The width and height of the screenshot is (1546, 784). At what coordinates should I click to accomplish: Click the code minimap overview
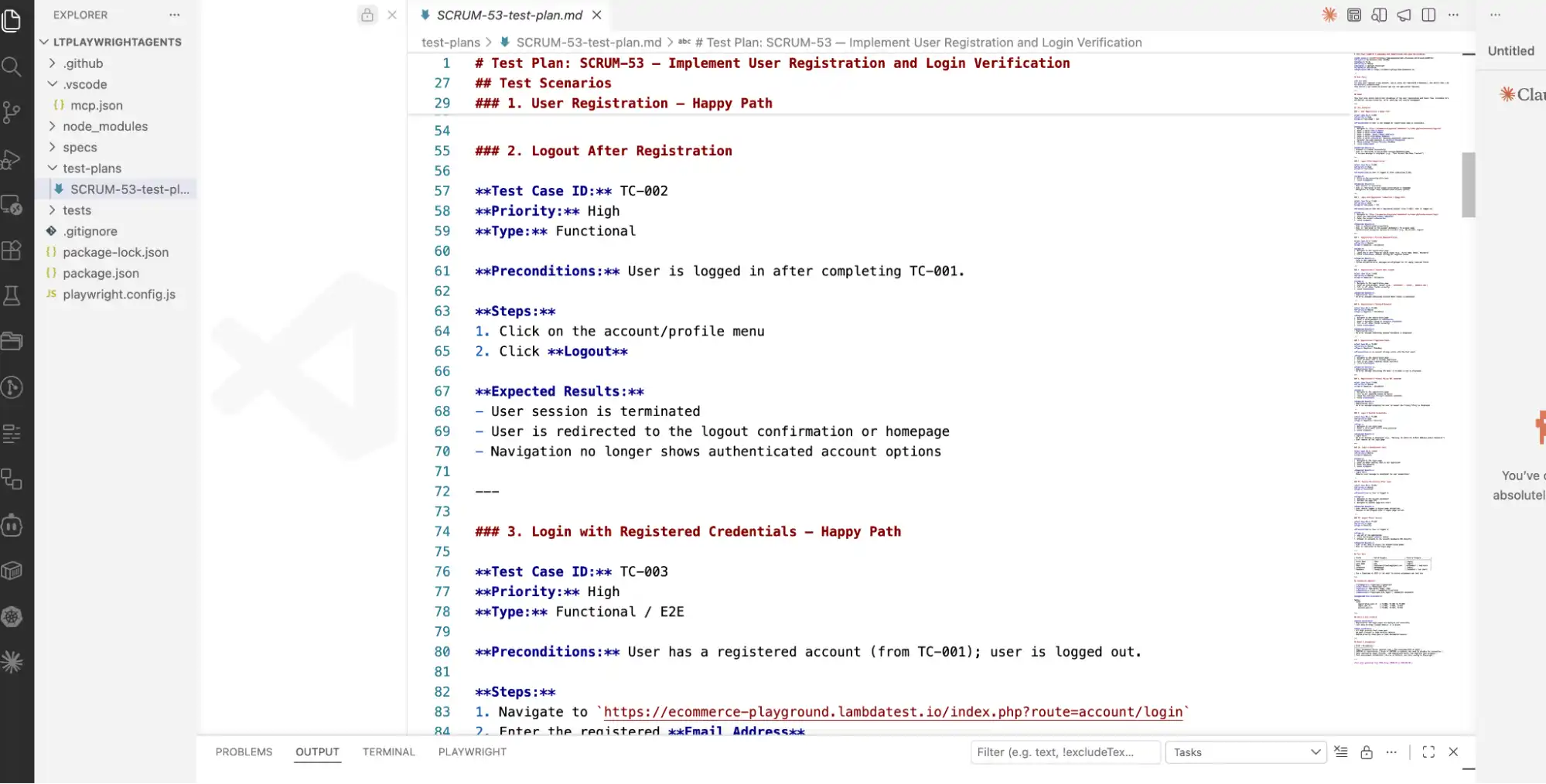coord(1401,360)
